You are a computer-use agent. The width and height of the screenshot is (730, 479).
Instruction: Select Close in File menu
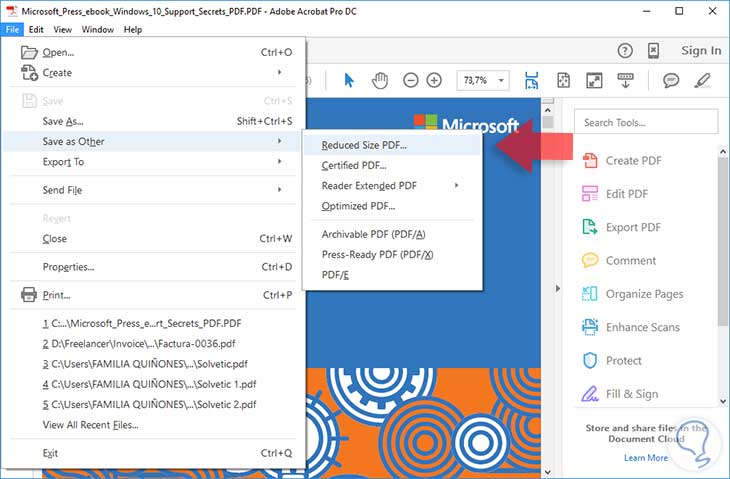coord(152,239)
